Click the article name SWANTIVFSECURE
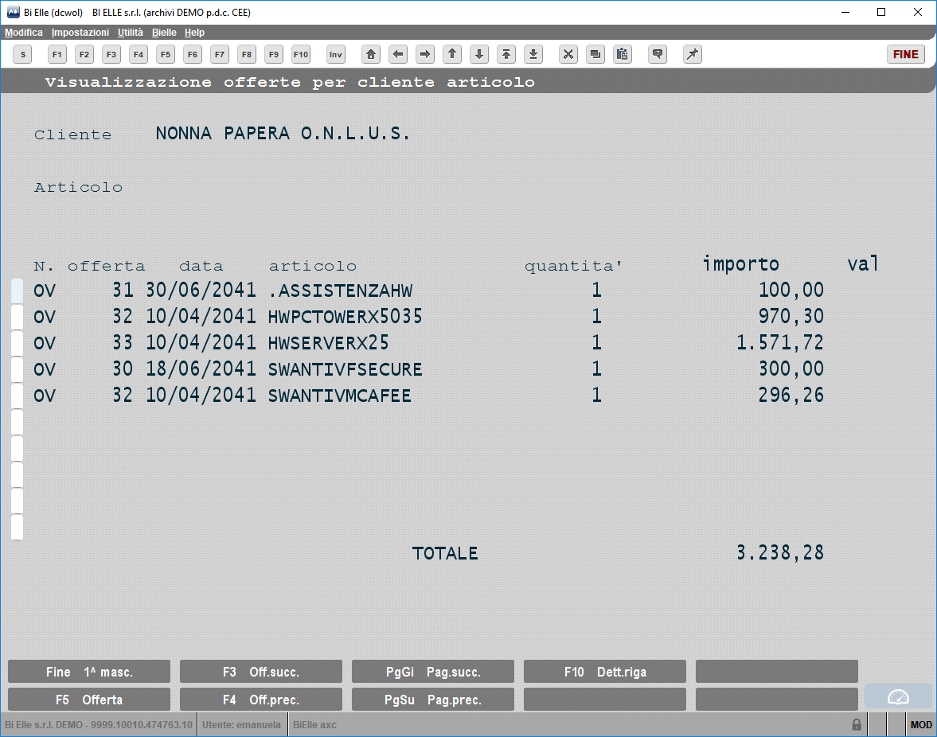The height and width of the screenshot is (737, 937). 345,369
